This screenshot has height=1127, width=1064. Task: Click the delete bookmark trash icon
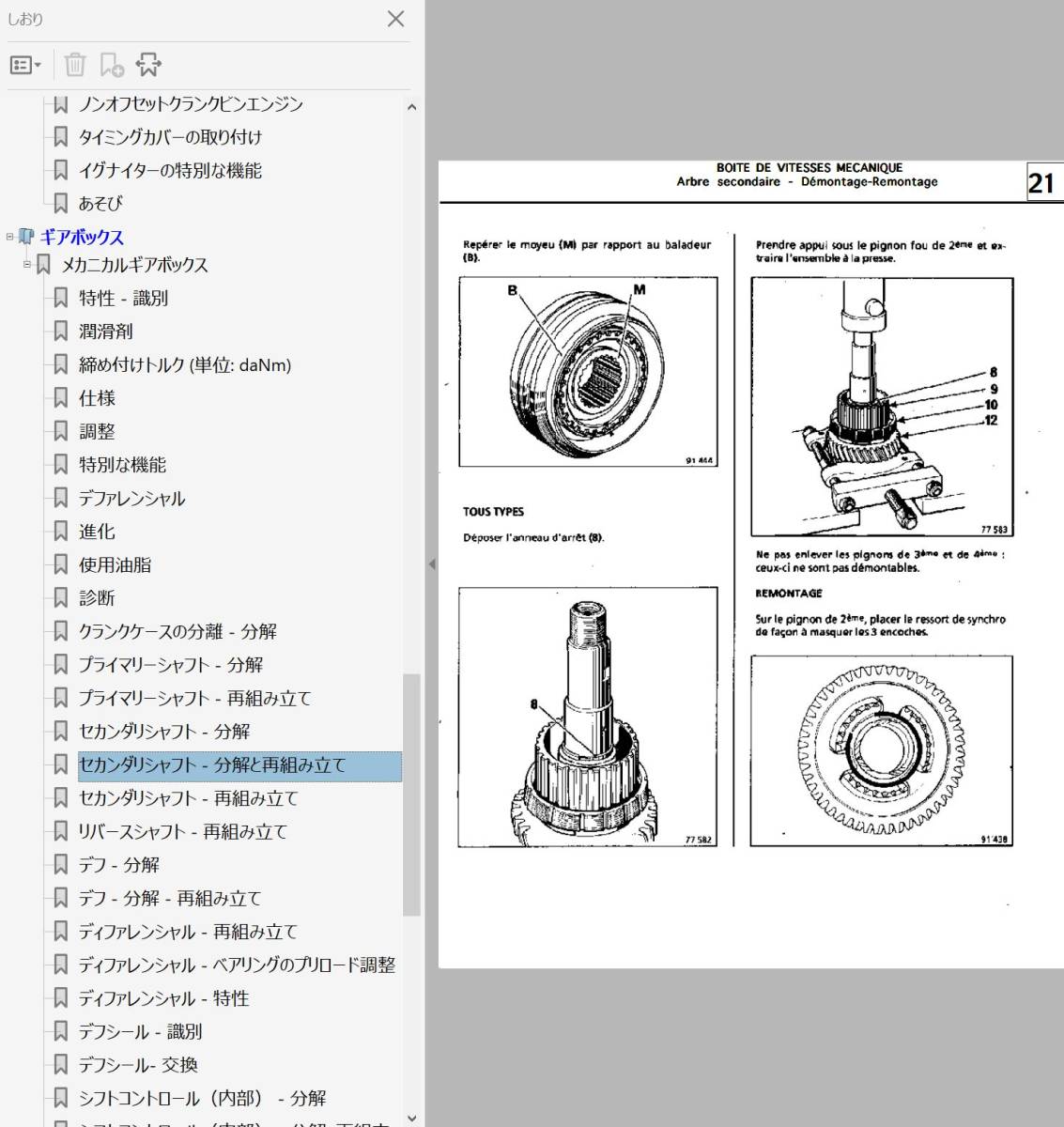(75, 65)
